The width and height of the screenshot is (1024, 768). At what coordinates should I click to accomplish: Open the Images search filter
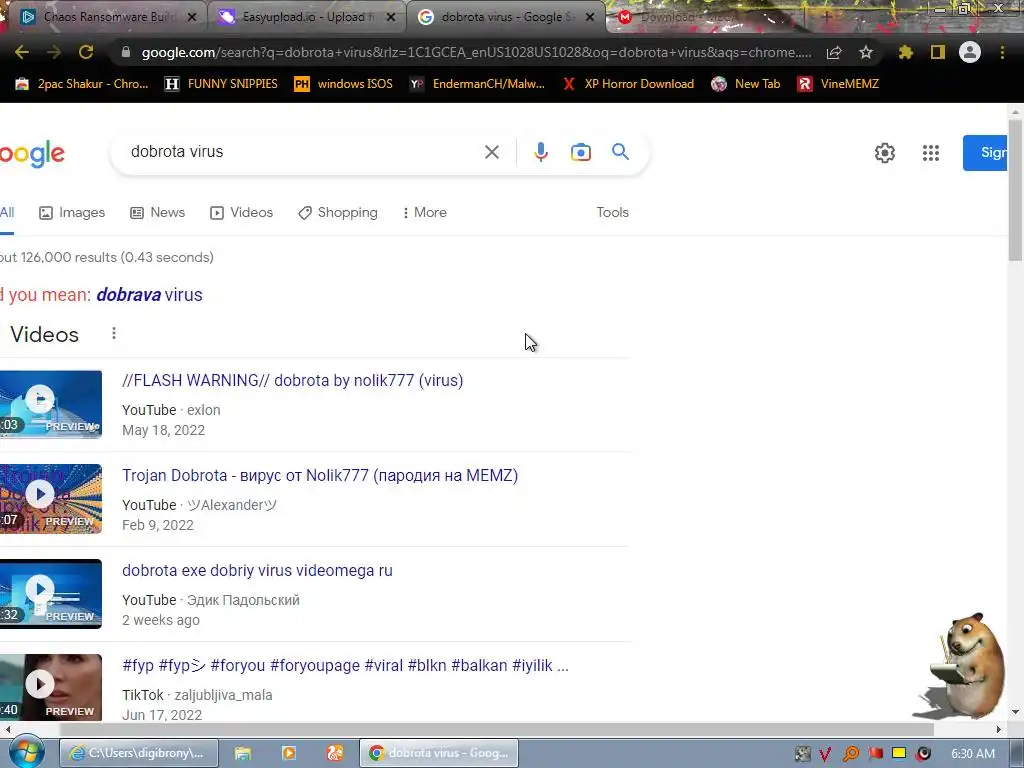(72, 212)
